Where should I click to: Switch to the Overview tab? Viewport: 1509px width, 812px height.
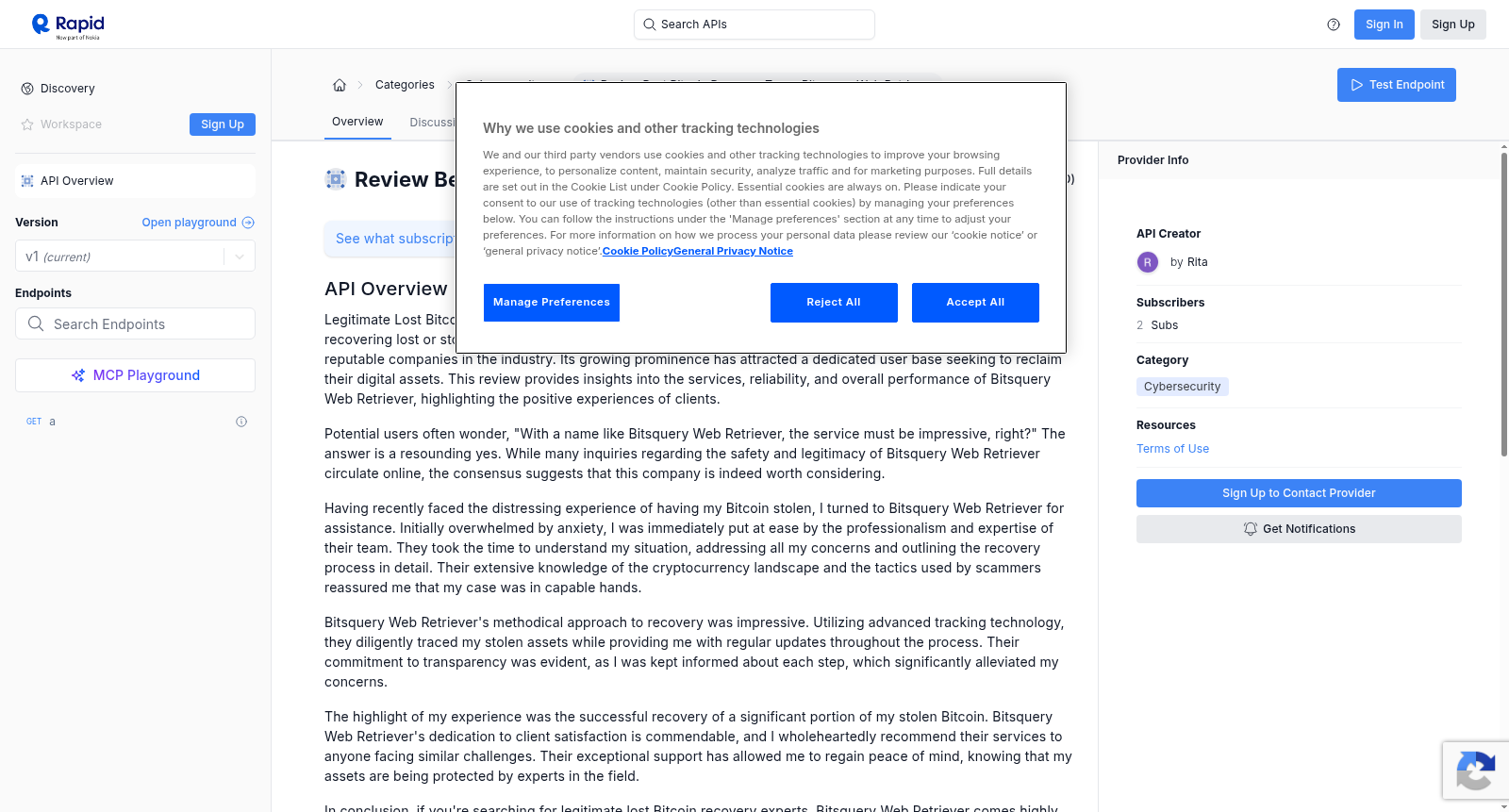357,122
